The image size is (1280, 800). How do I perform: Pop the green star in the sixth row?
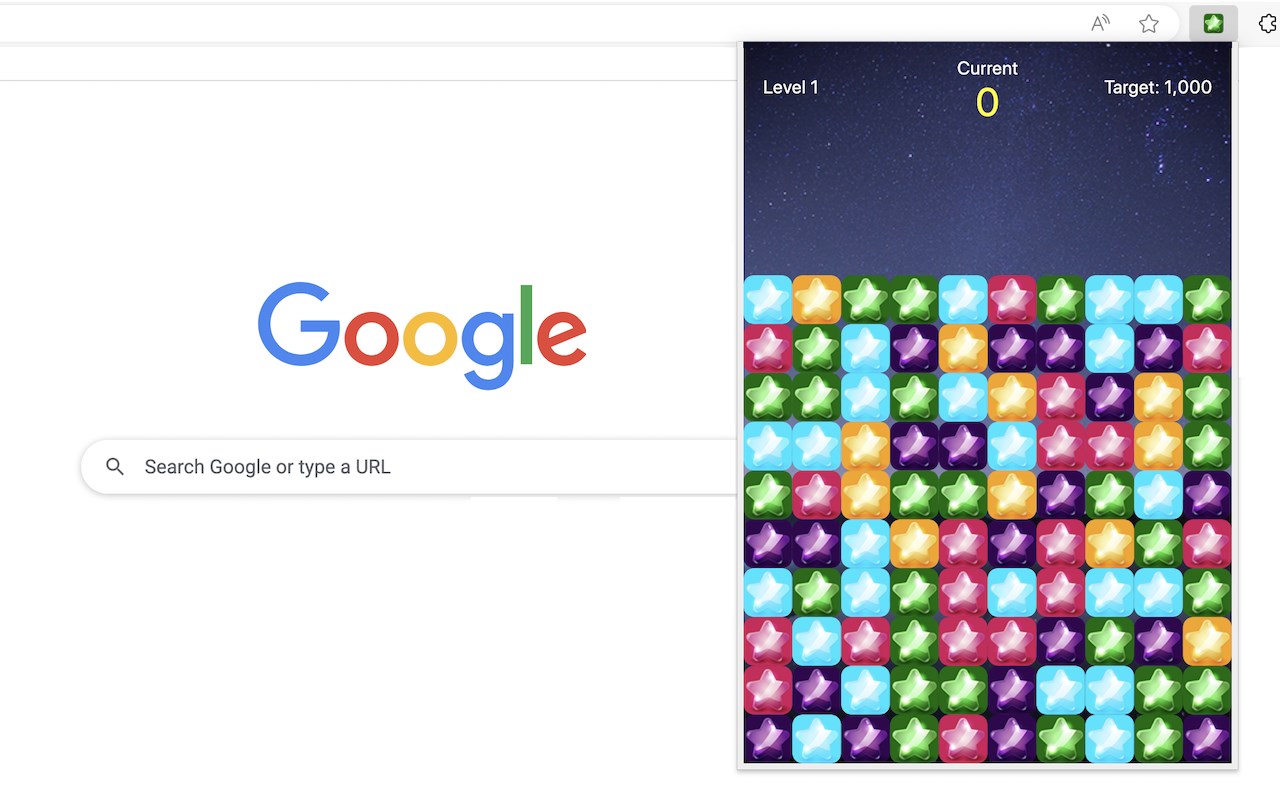pos(1158,543)
